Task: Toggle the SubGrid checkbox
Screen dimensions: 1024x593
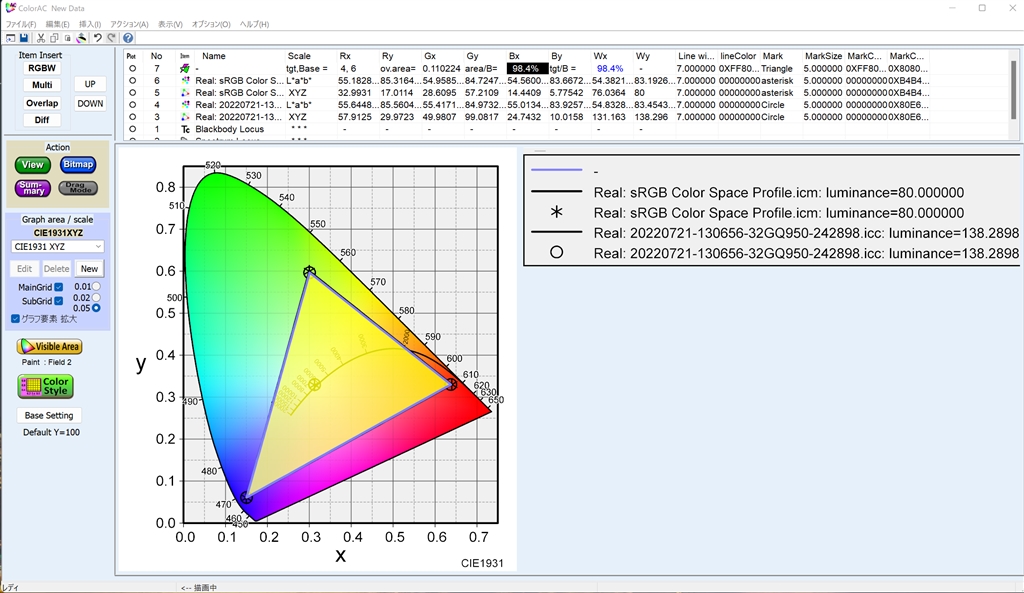Action: point(59,301)
